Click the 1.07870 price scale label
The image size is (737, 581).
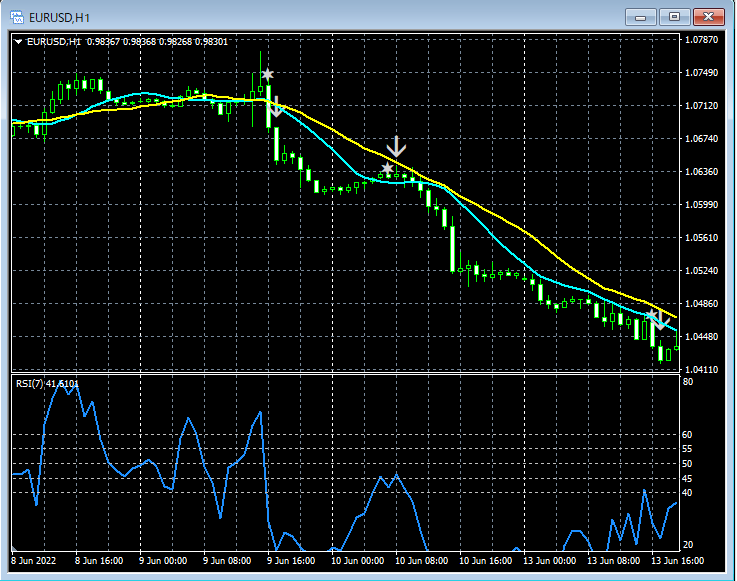tap(702, 39)
